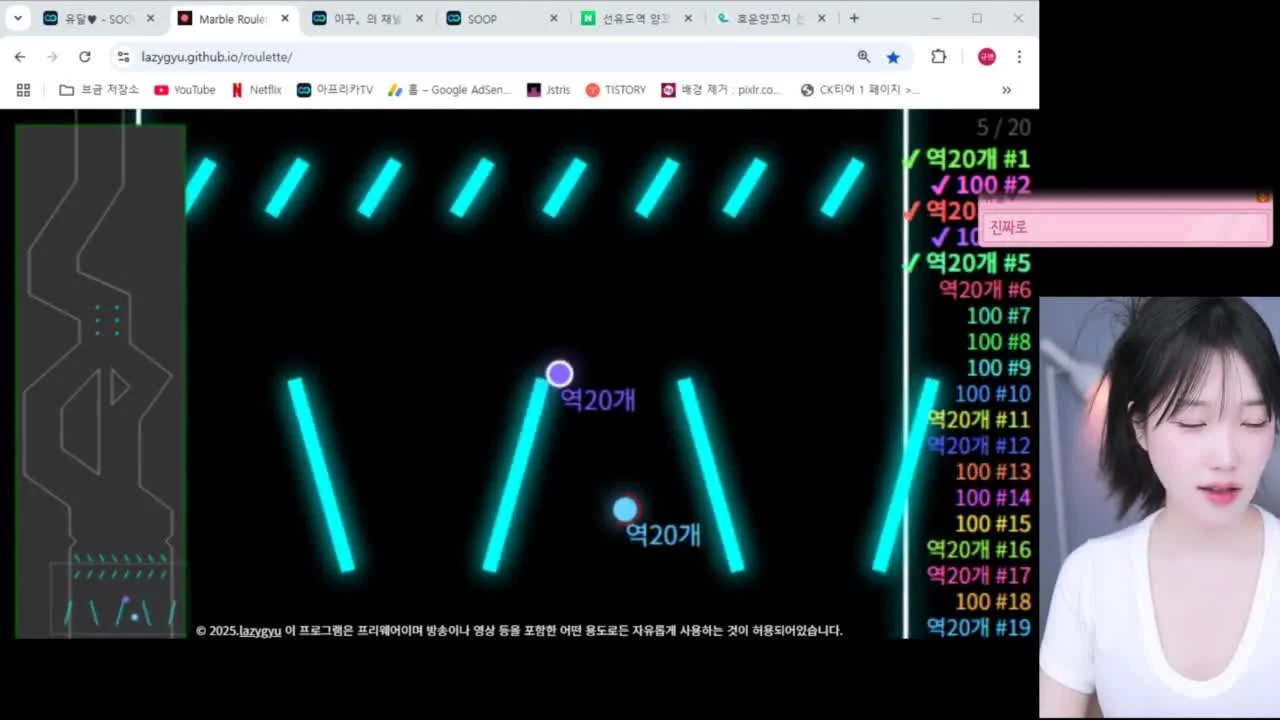The width and height of the screenshot is (1280, 720).
Task: Open a new browser tab
Action: pyautogui.click(x=854, y=18)
